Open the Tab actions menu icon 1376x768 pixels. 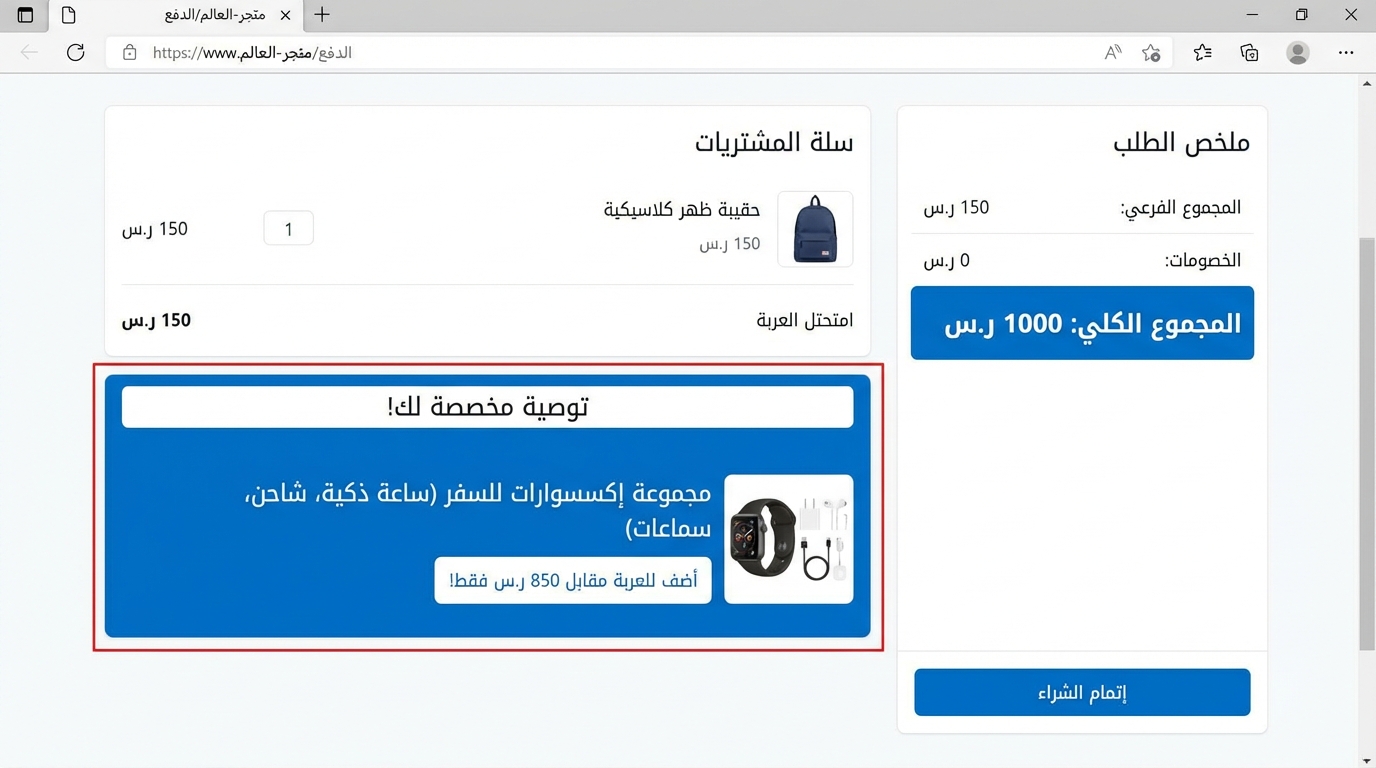point(24,15)
